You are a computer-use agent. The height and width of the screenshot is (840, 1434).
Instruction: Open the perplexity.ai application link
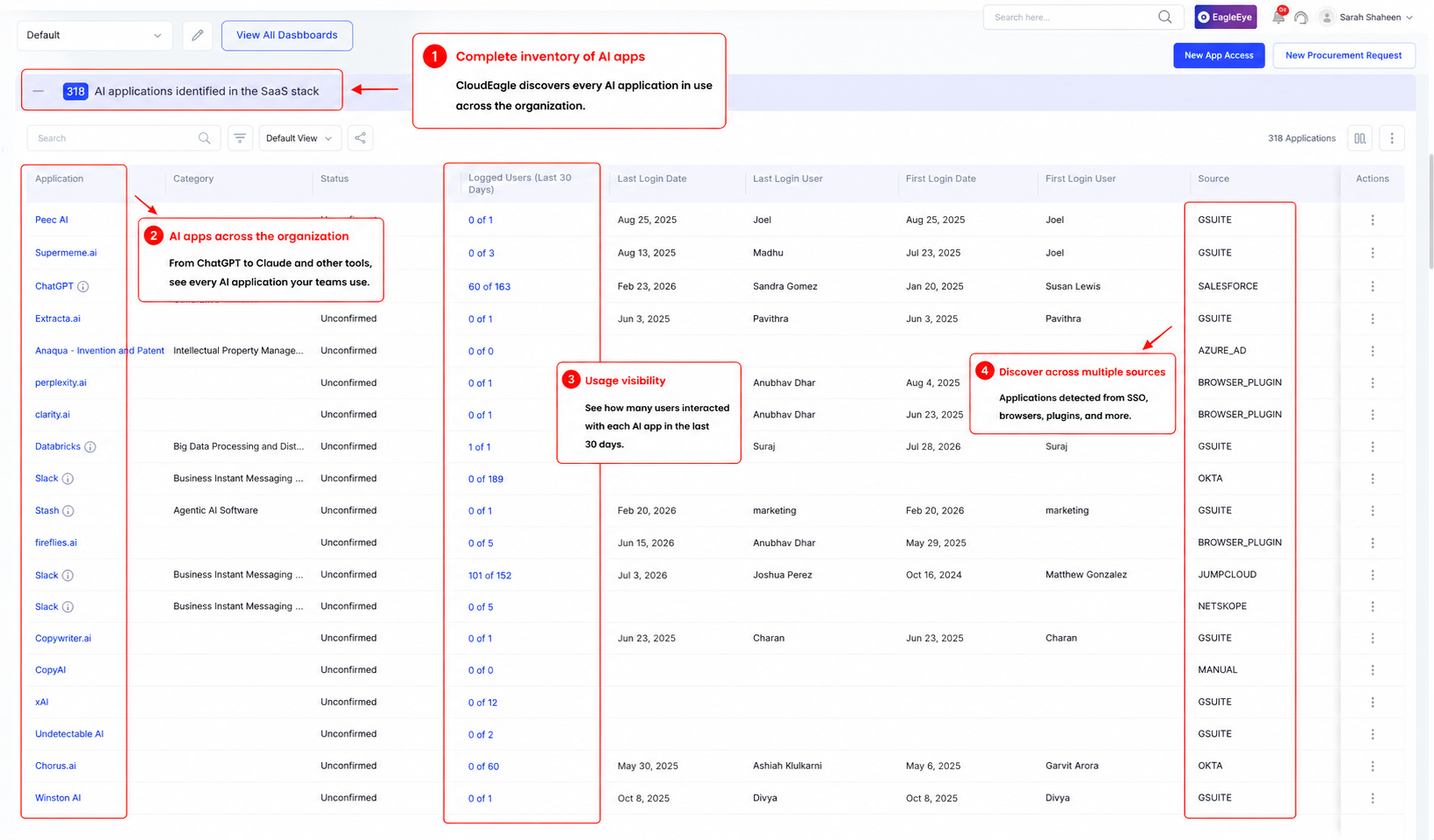60,383
